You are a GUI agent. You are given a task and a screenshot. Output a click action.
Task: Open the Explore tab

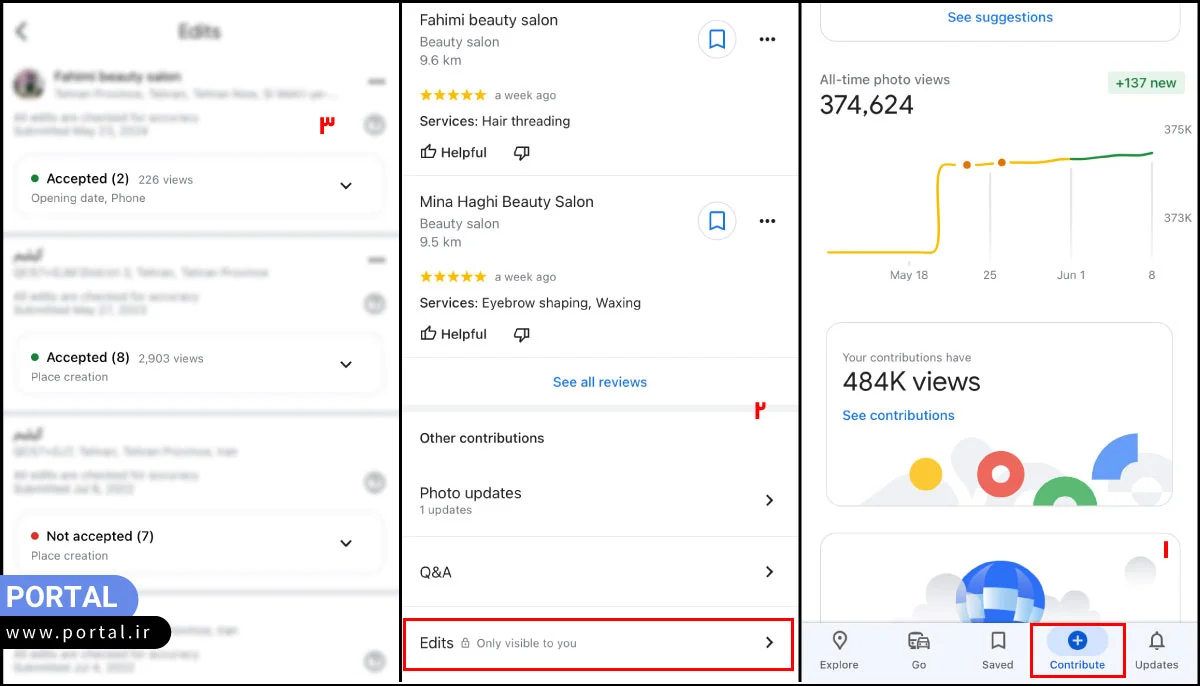click(839, 650)
